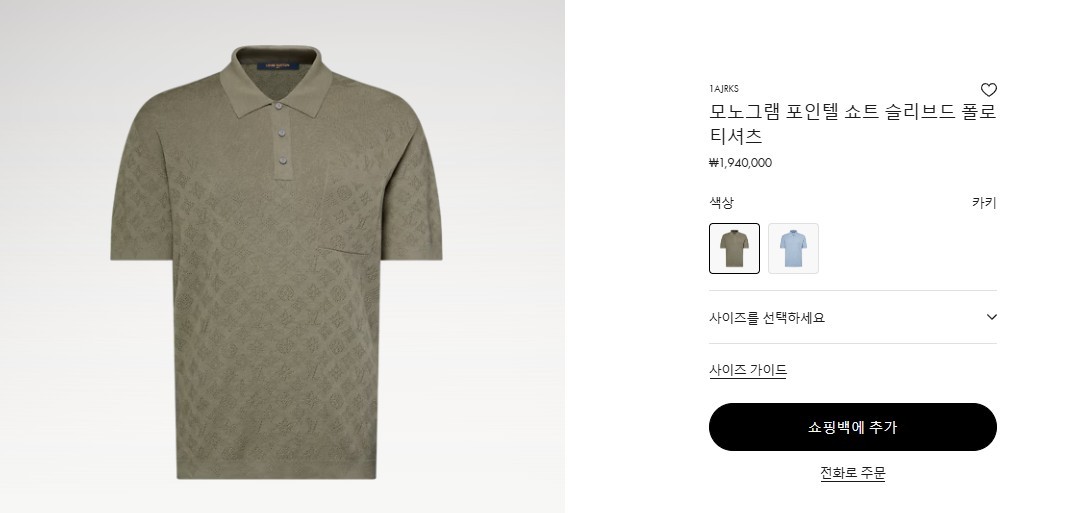Click the heart wishlist icon

tap(989, 90)
